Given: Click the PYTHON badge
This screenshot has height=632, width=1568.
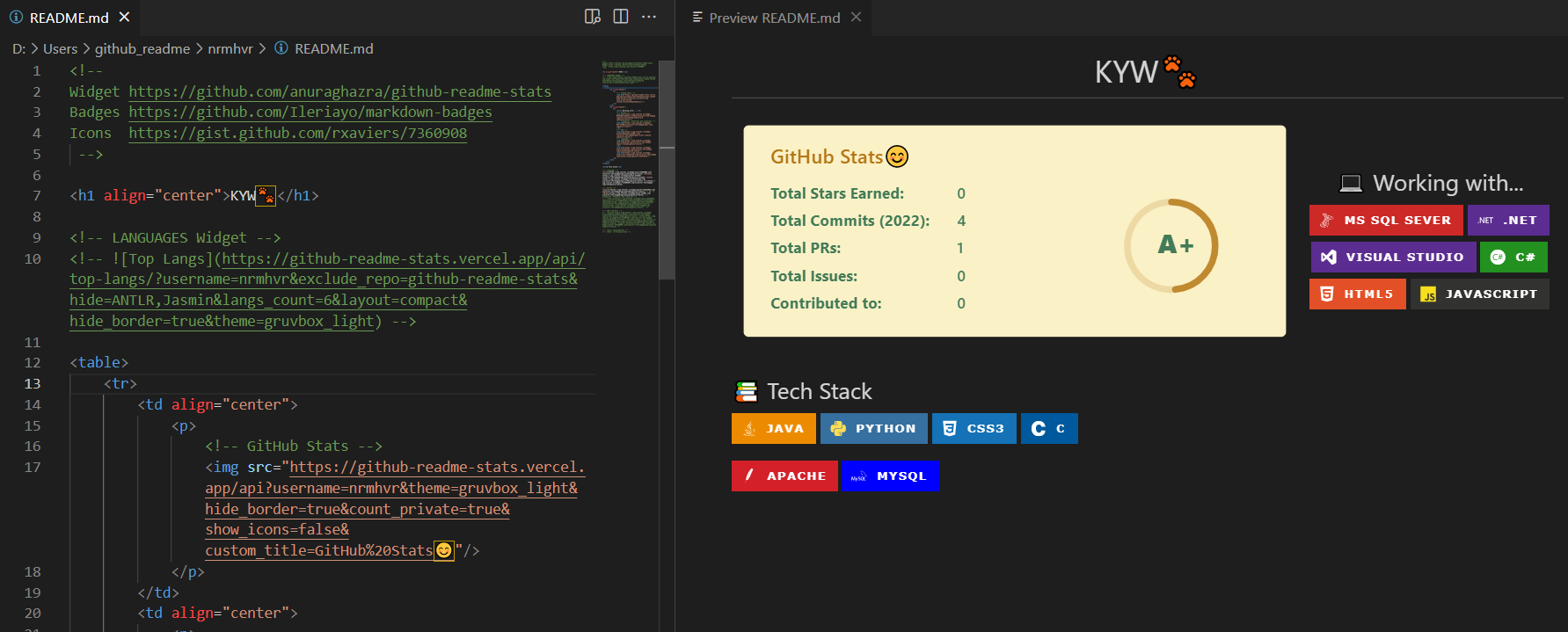Looking at the screenshot, I should click(874, 428).
